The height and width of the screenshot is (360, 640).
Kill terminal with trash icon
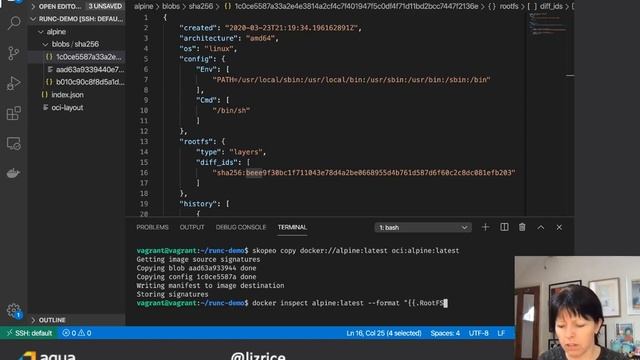(x=522, y=227)
